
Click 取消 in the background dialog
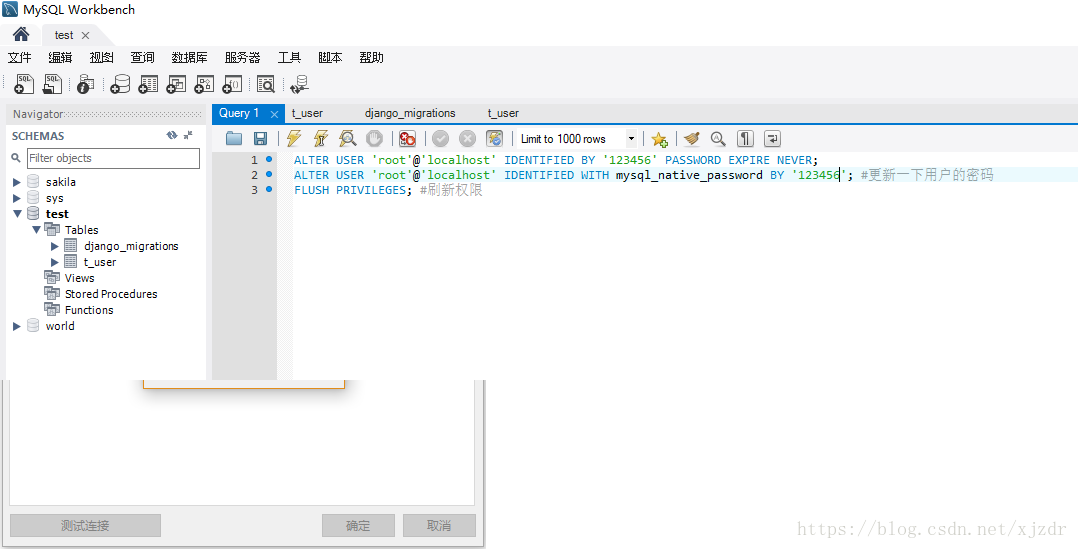439,526
